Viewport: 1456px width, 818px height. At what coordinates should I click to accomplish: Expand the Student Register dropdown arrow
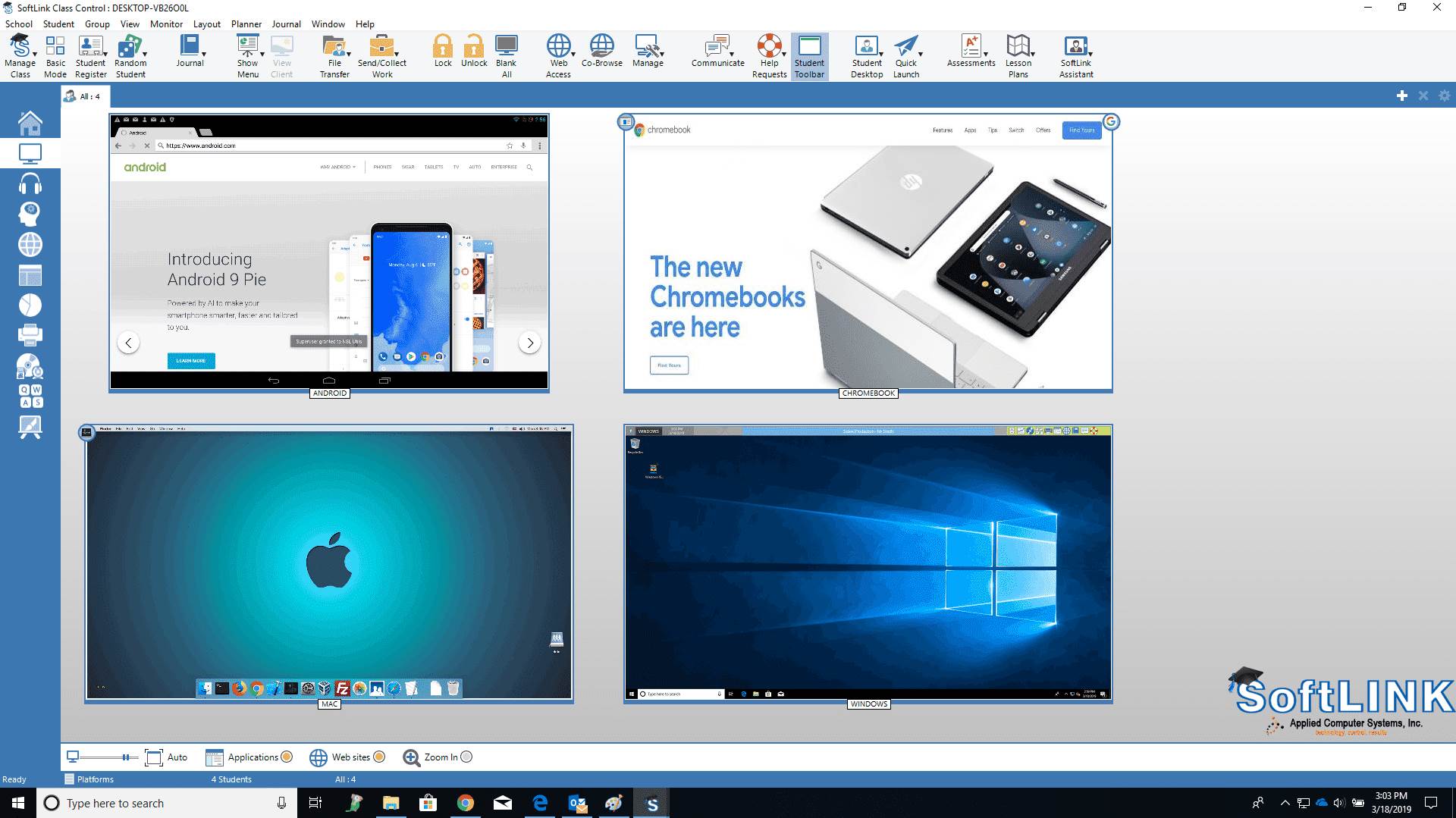point(105,55)
